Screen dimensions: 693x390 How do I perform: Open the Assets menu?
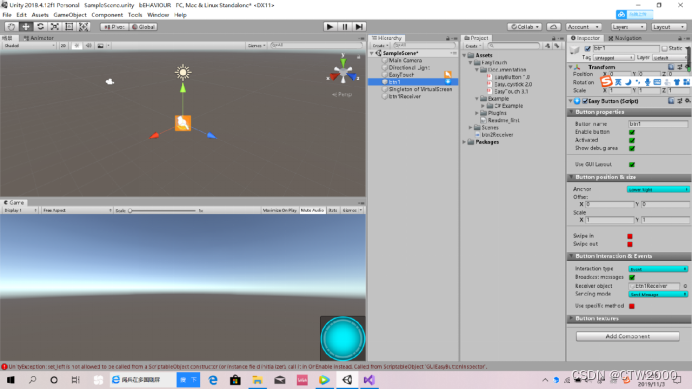click(x=40, y=15)
